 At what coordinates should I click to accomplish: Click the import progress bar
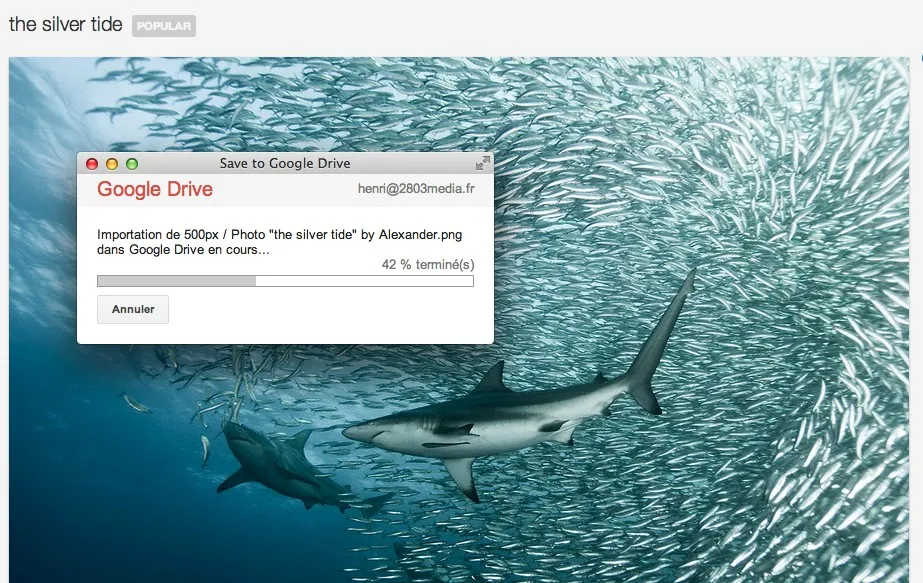285,281
